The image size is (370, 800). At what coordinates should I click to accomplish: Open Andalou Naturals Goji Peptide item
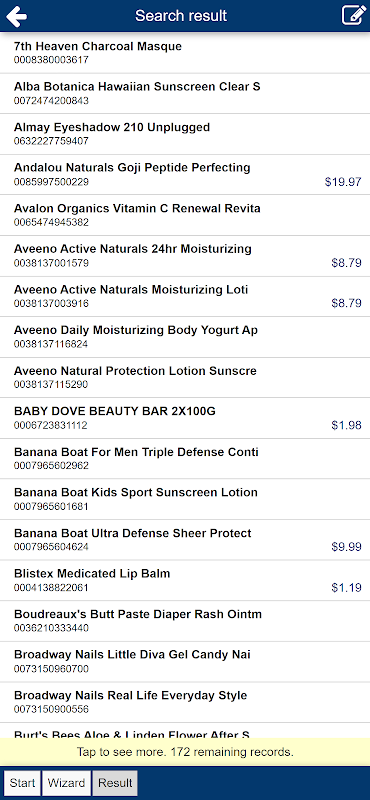[185, 174]
